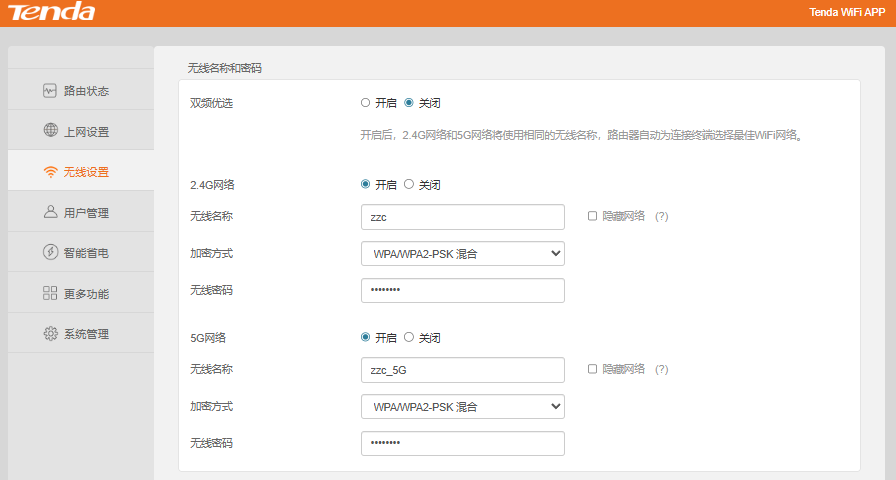Click the router status monitor icon
Screen dimensions: 896x480
50,90
